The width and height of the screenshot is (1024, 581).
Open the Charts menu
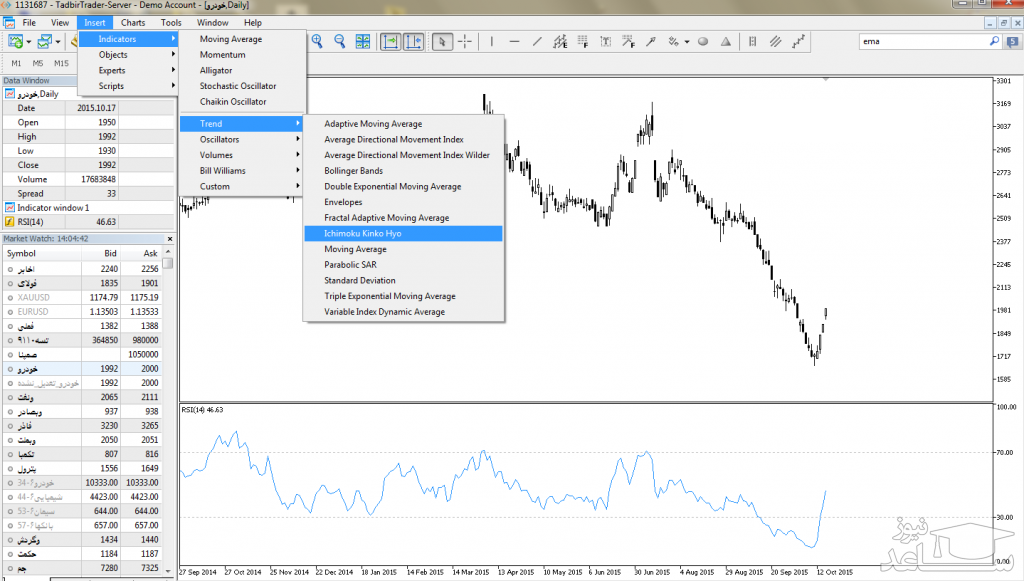point(132,22)
